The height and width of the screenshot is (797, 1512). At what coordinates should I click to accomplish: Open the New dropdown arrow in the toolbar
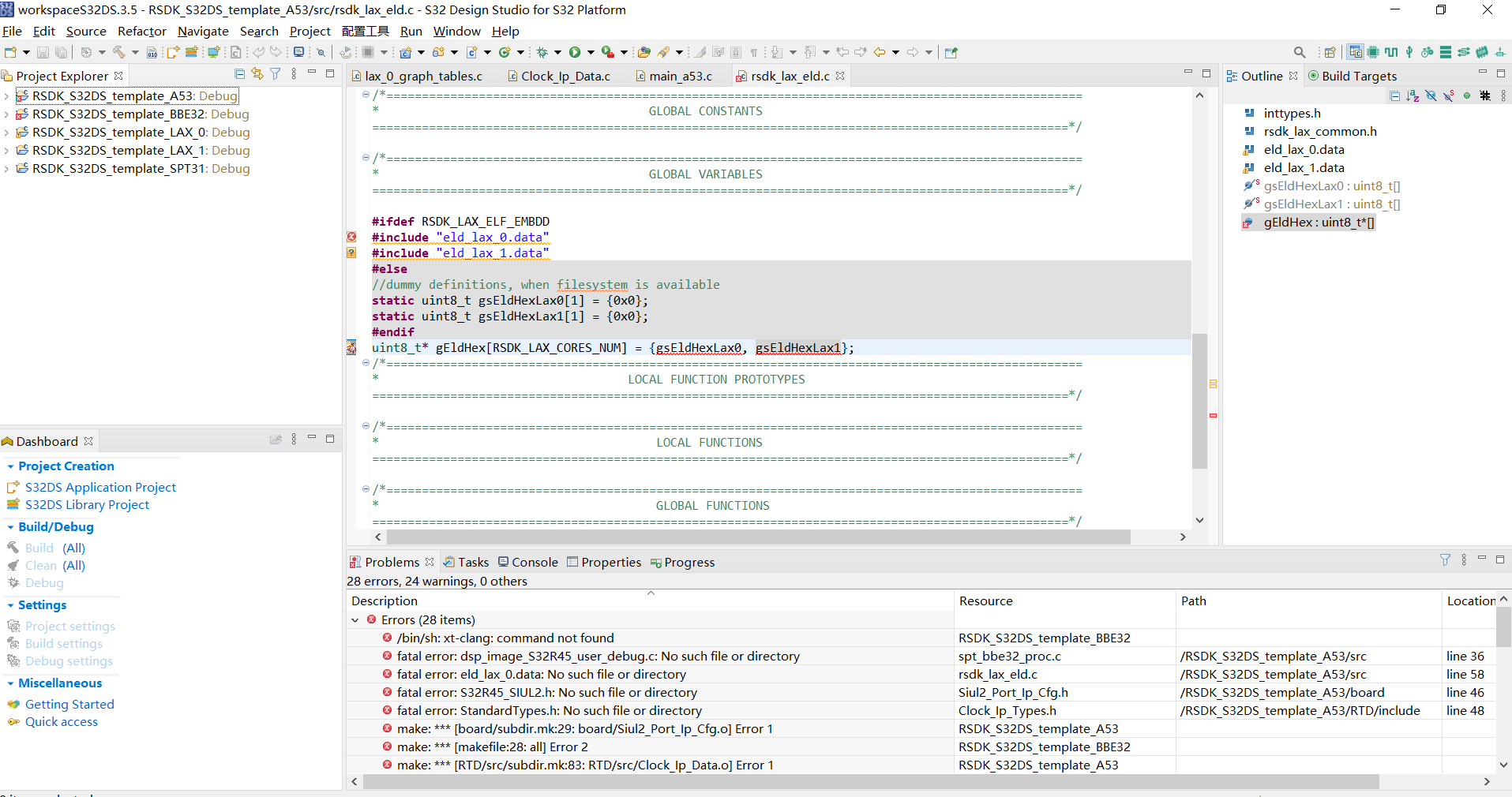coord(26,52)
